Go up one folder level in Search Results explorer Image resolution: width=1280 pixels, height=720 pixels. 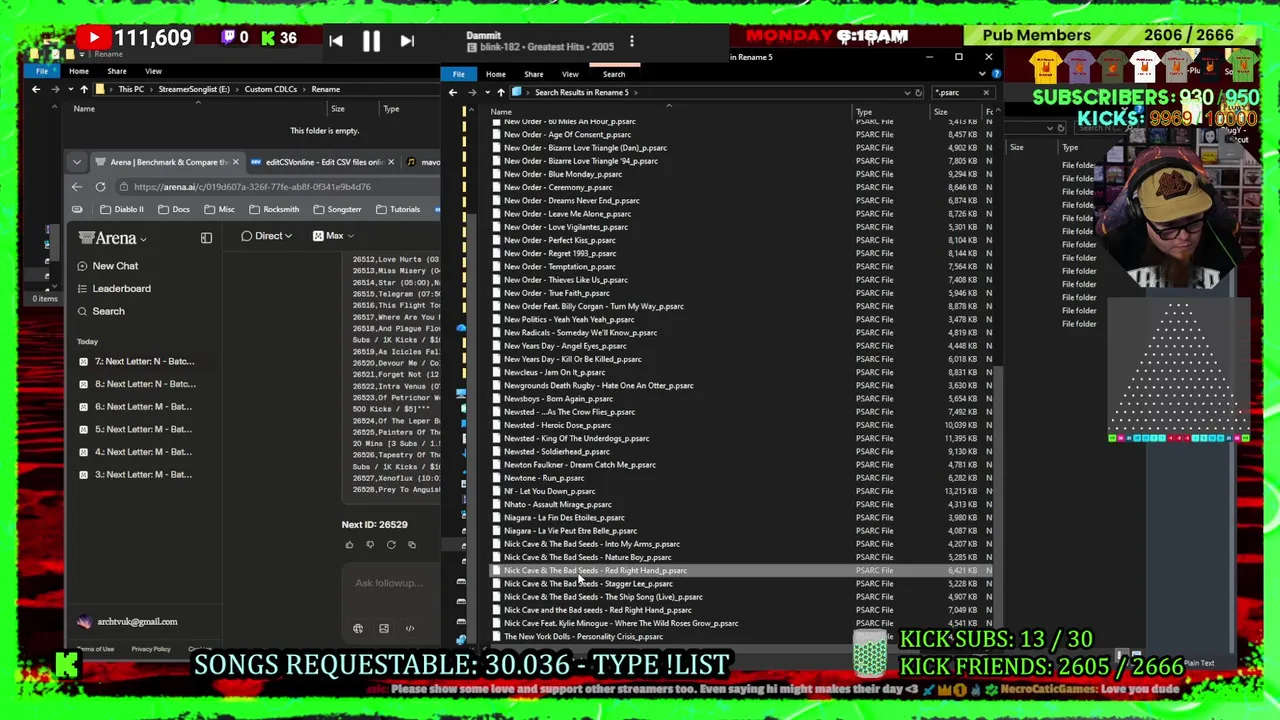pos(501,92)
